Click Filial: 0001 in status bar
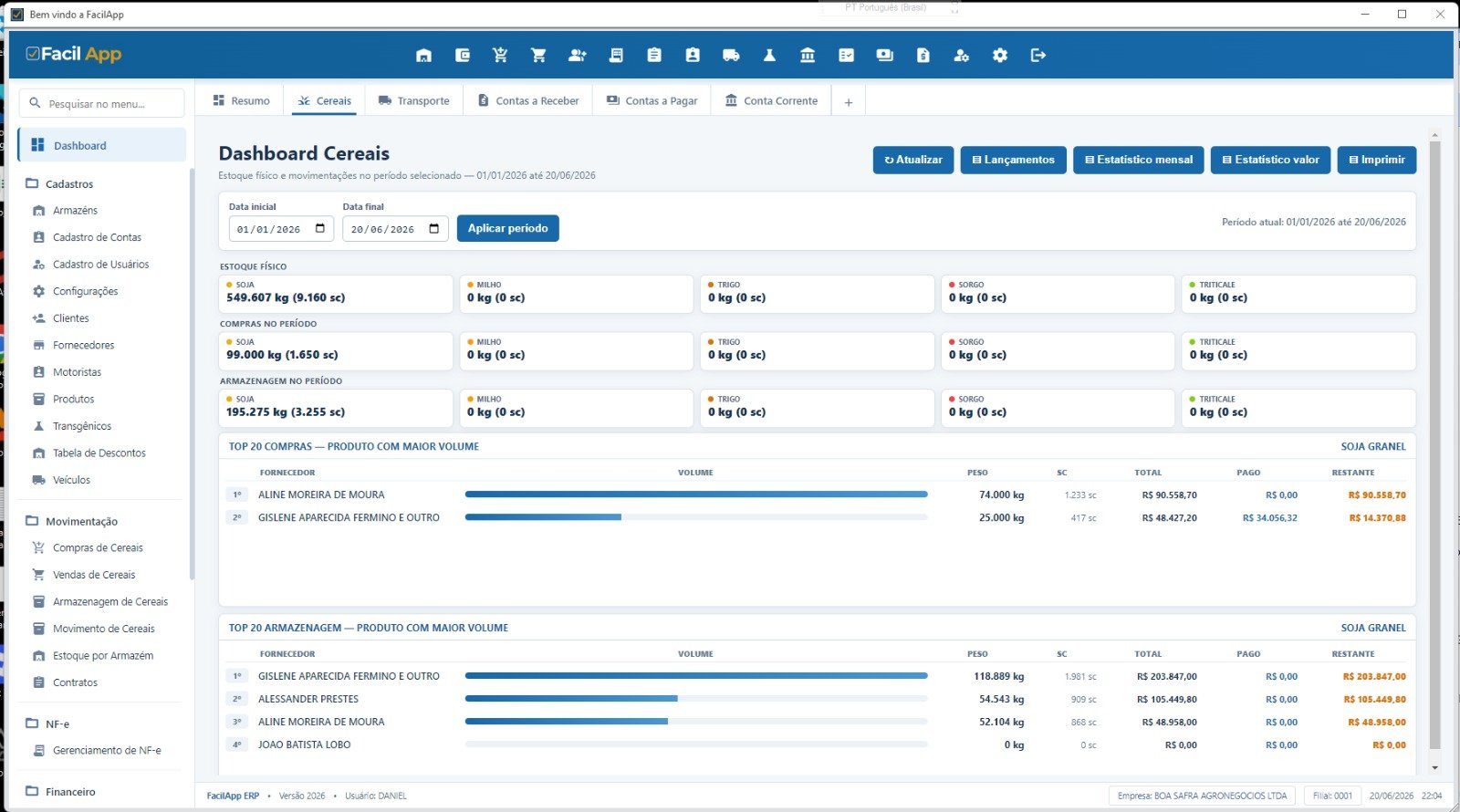This screenshot has width=1460, height=812. click(x=1332, y=796)
